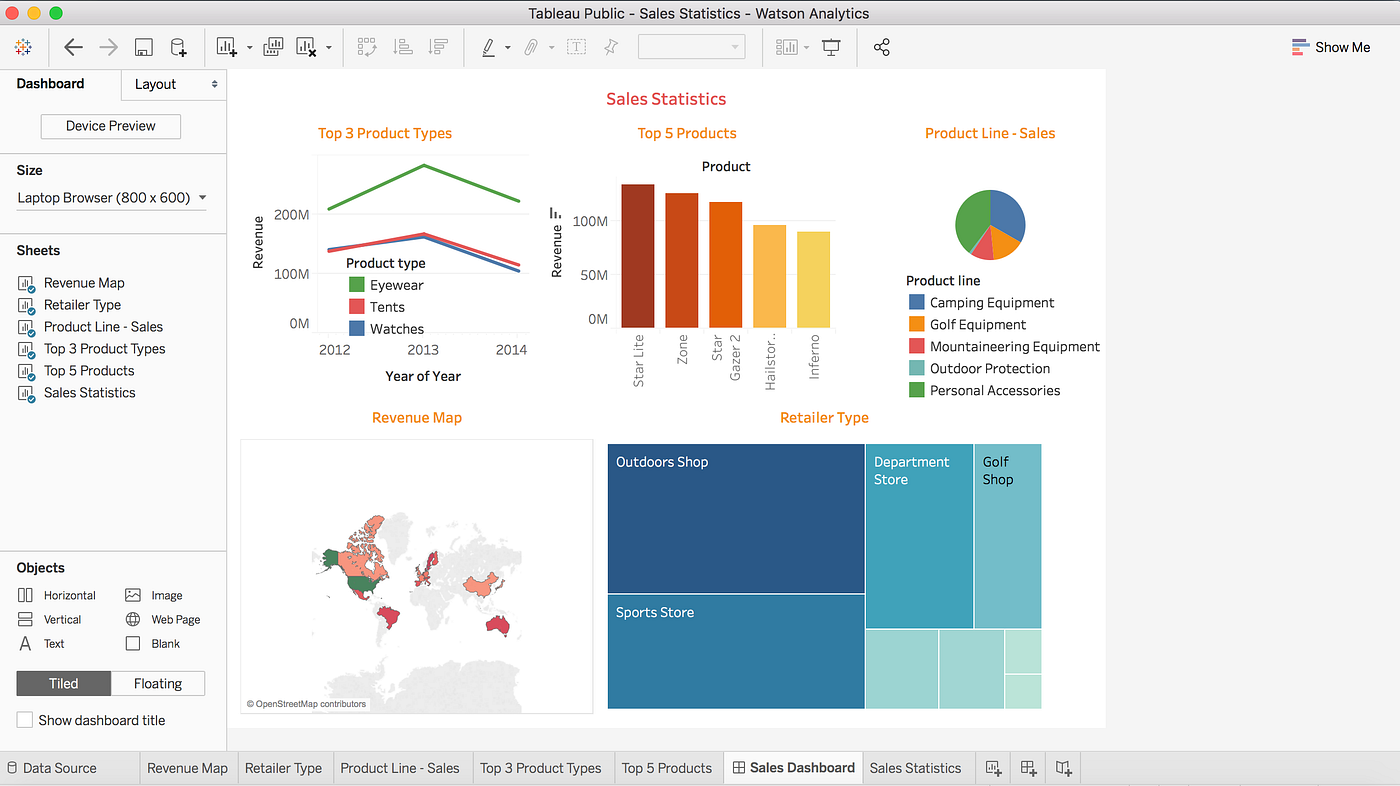Image resolution: width=1400 pixels, height=786 pixels.
Task: Click the Undo arrow in the toolbar
Action: click(x=73, y=46)
